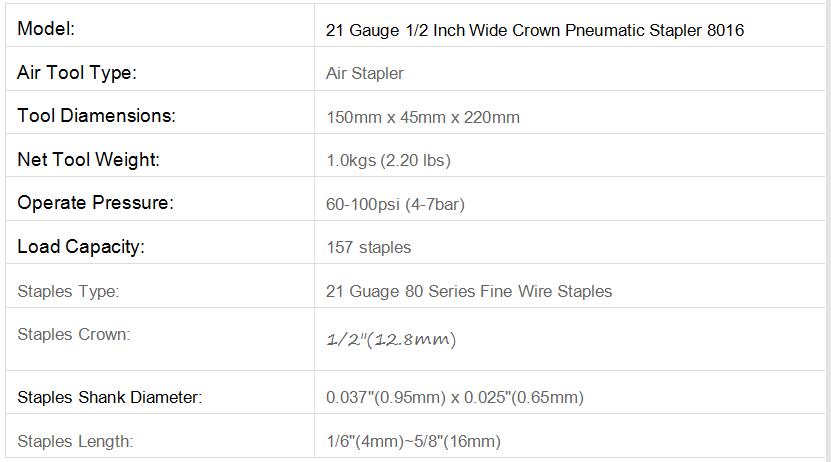
Task: Click the Operate Pressure label
Action: pos(95,203)
